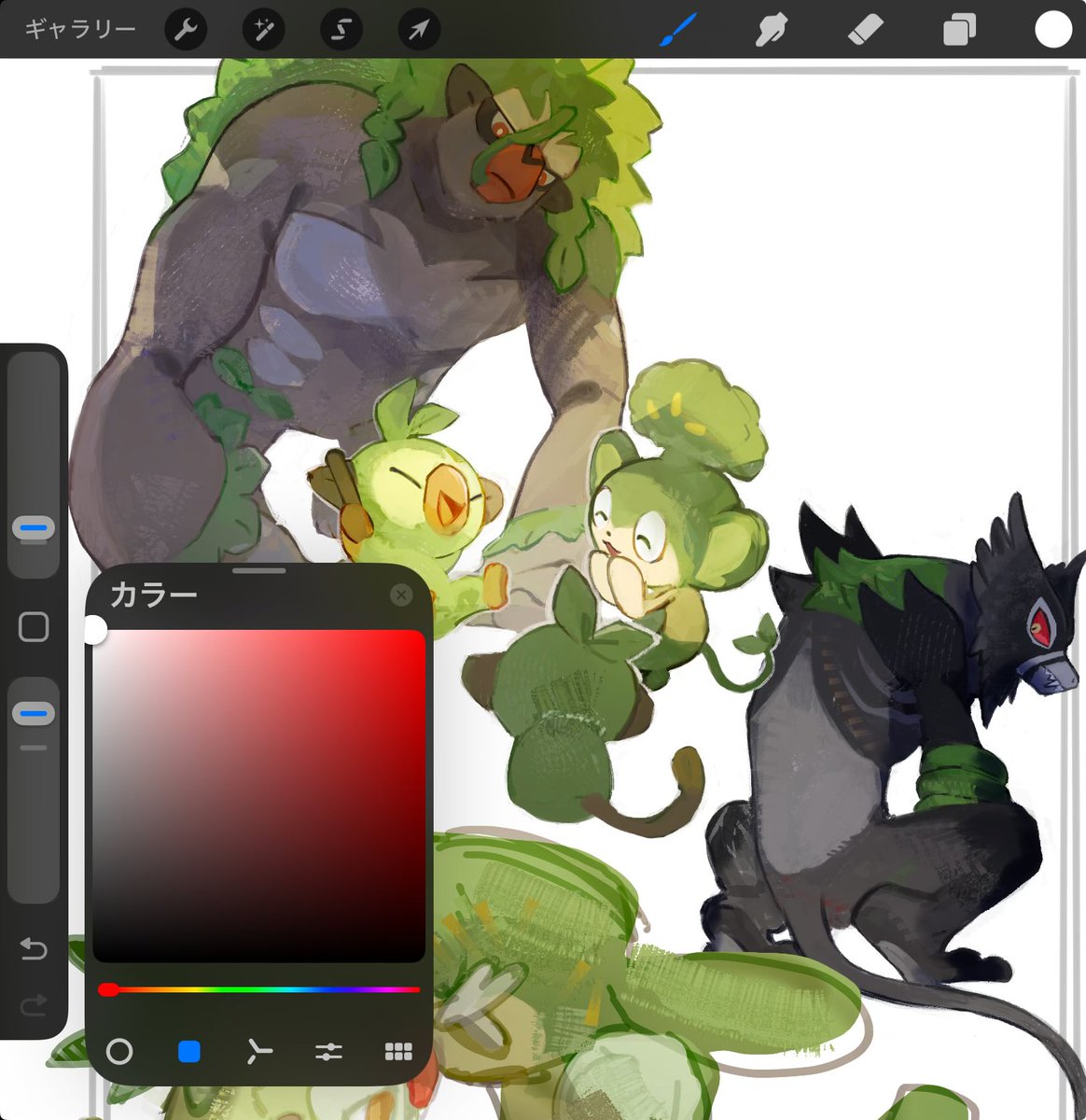Adjust the brush opacity slider handle
The width and height of the screenshot is (1086, 1120).
click(x=34, y=714)
